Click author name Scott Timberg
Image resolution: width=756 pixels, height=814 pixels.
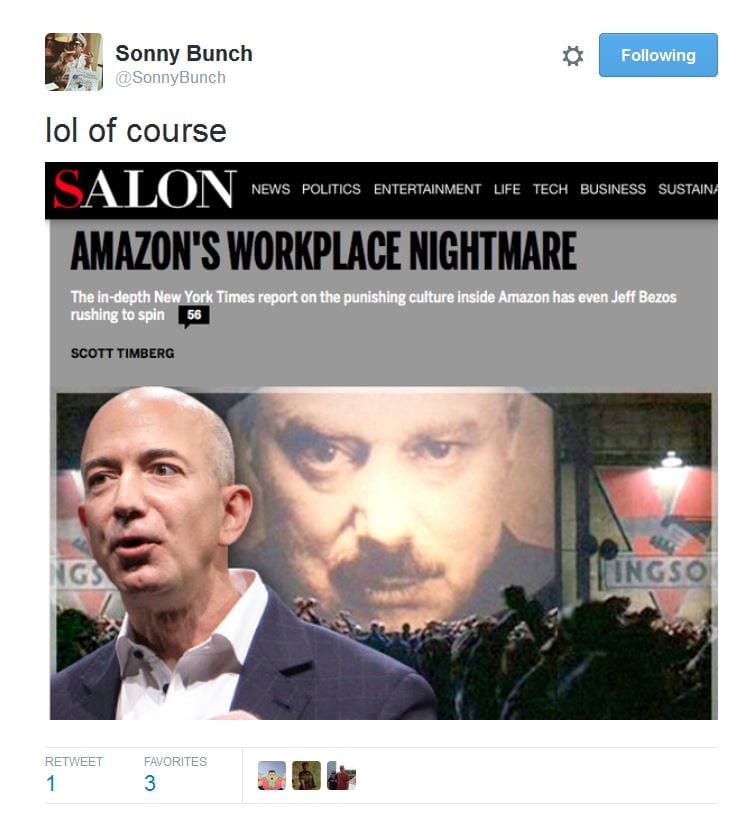[x=123, y=354]
